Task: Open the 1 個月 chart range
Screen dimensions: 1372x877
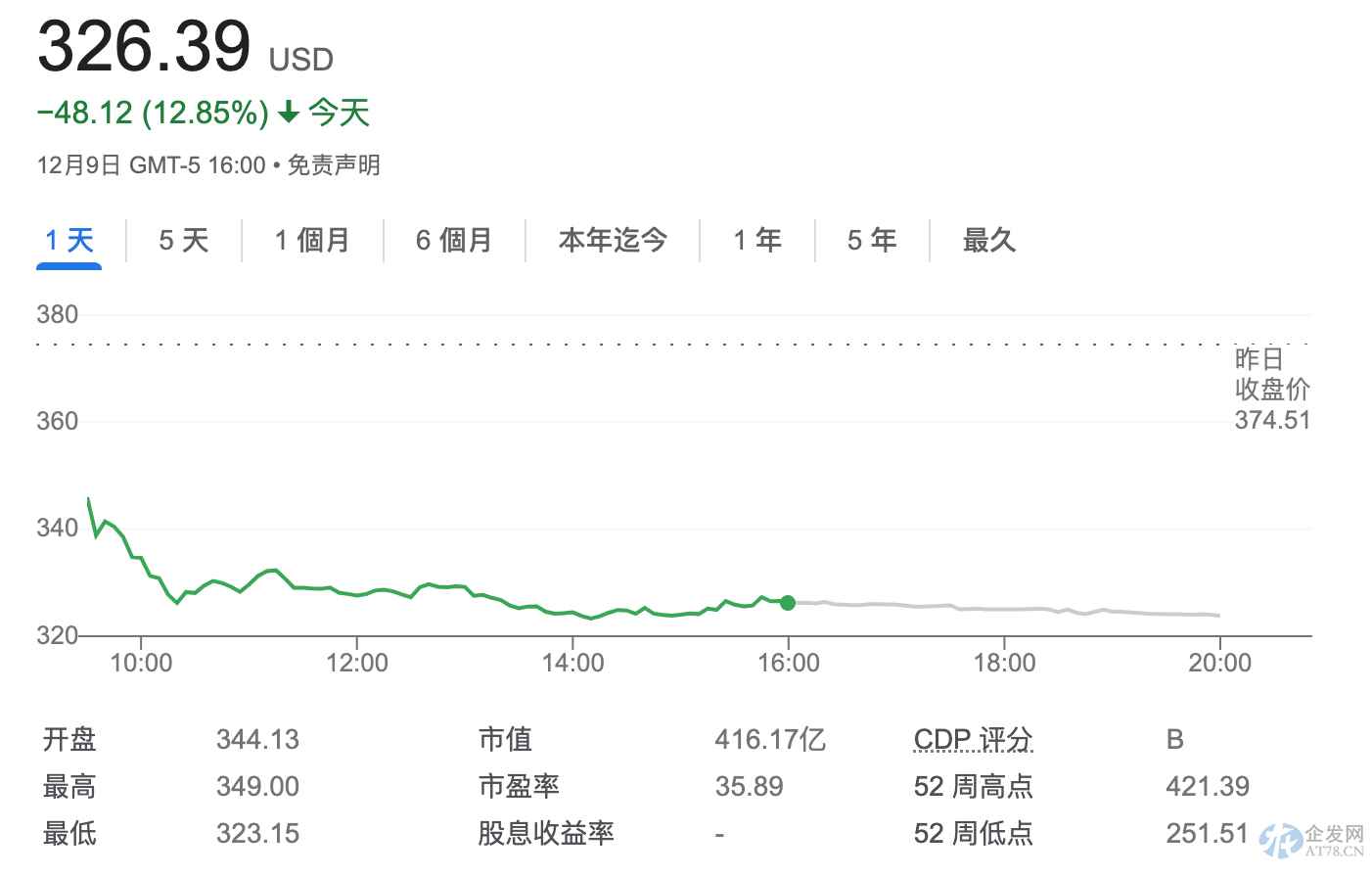Action: tap(312, 240)
